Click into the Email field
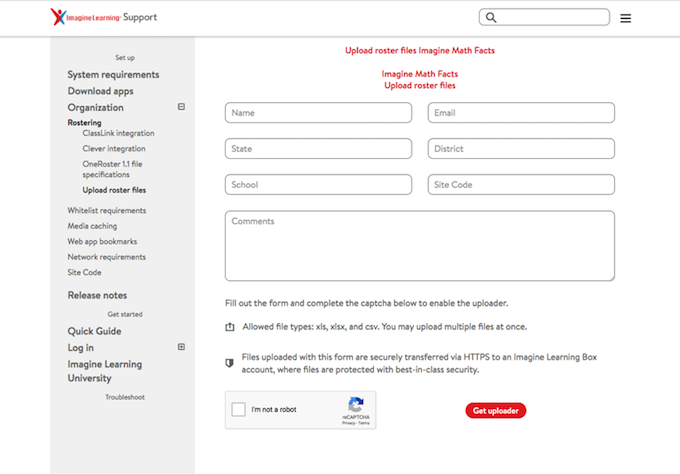 tap(521, 113)
